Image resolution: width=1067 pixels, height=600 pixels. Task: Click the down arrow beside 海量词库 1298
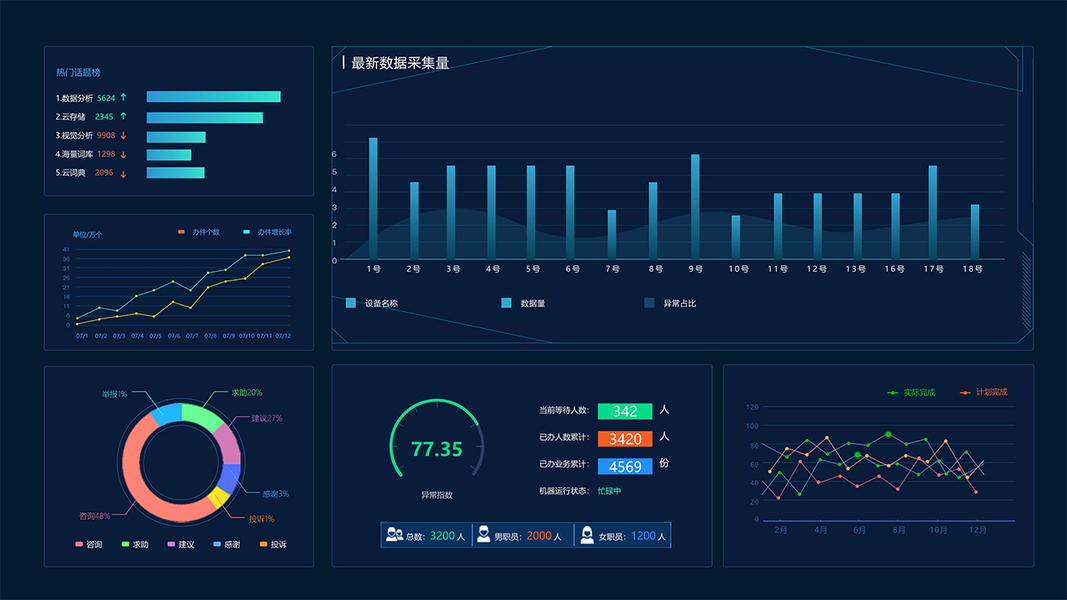point(123,154)
